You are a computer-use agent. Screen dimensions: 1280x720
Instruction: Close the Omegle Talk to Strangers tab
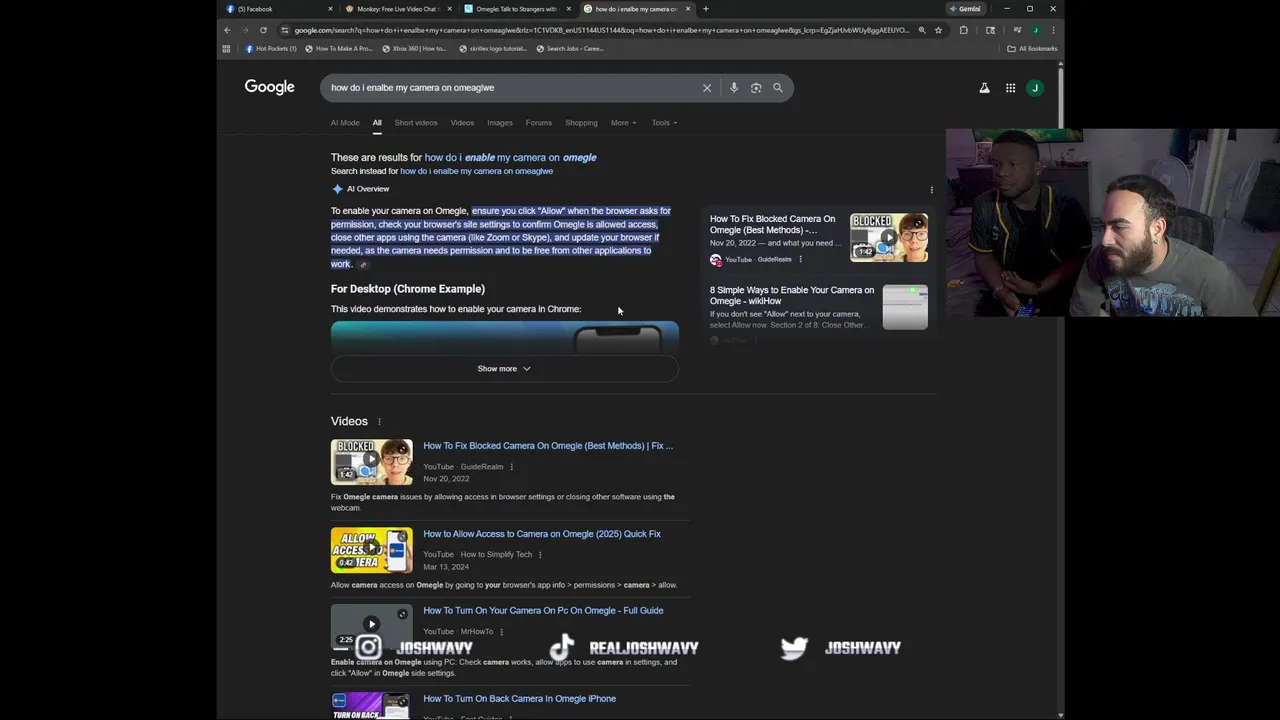569,9
